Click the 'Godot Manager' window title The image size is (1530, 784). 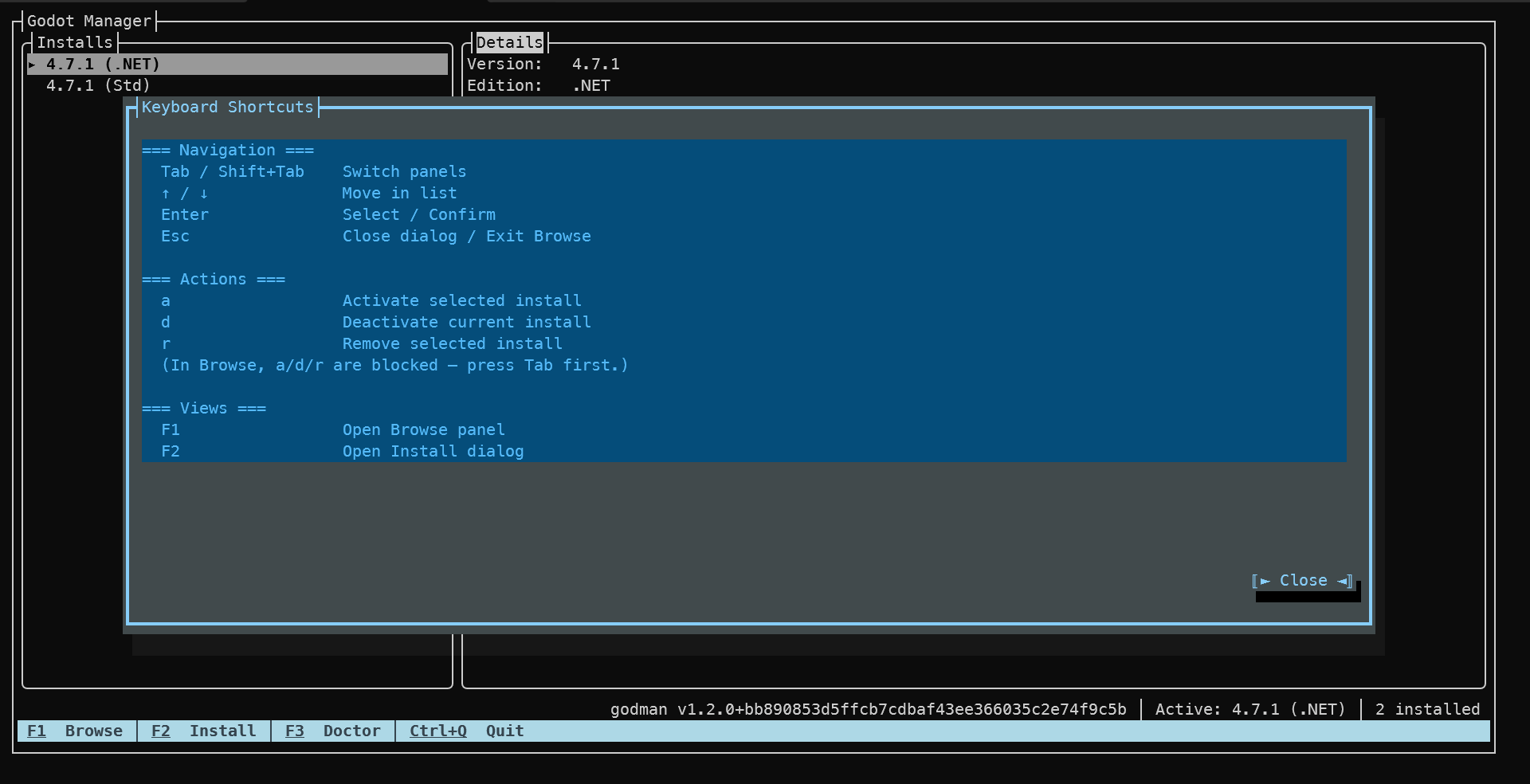pos(89,22)
